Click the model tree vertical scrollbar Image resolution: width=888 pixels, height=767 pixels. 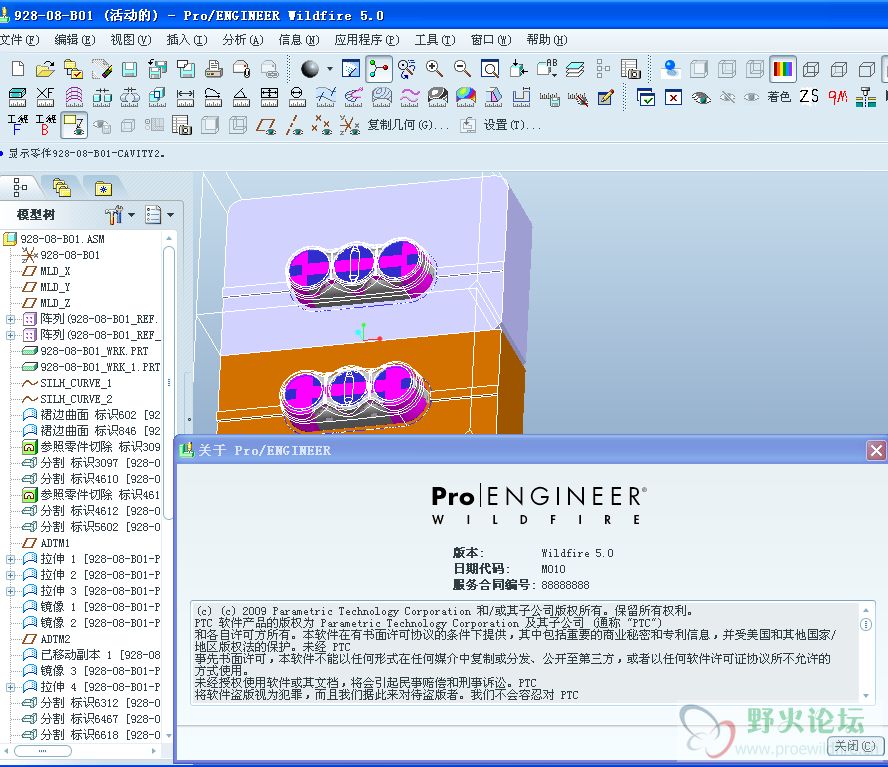pyautogui.click(x=169, y=382)
